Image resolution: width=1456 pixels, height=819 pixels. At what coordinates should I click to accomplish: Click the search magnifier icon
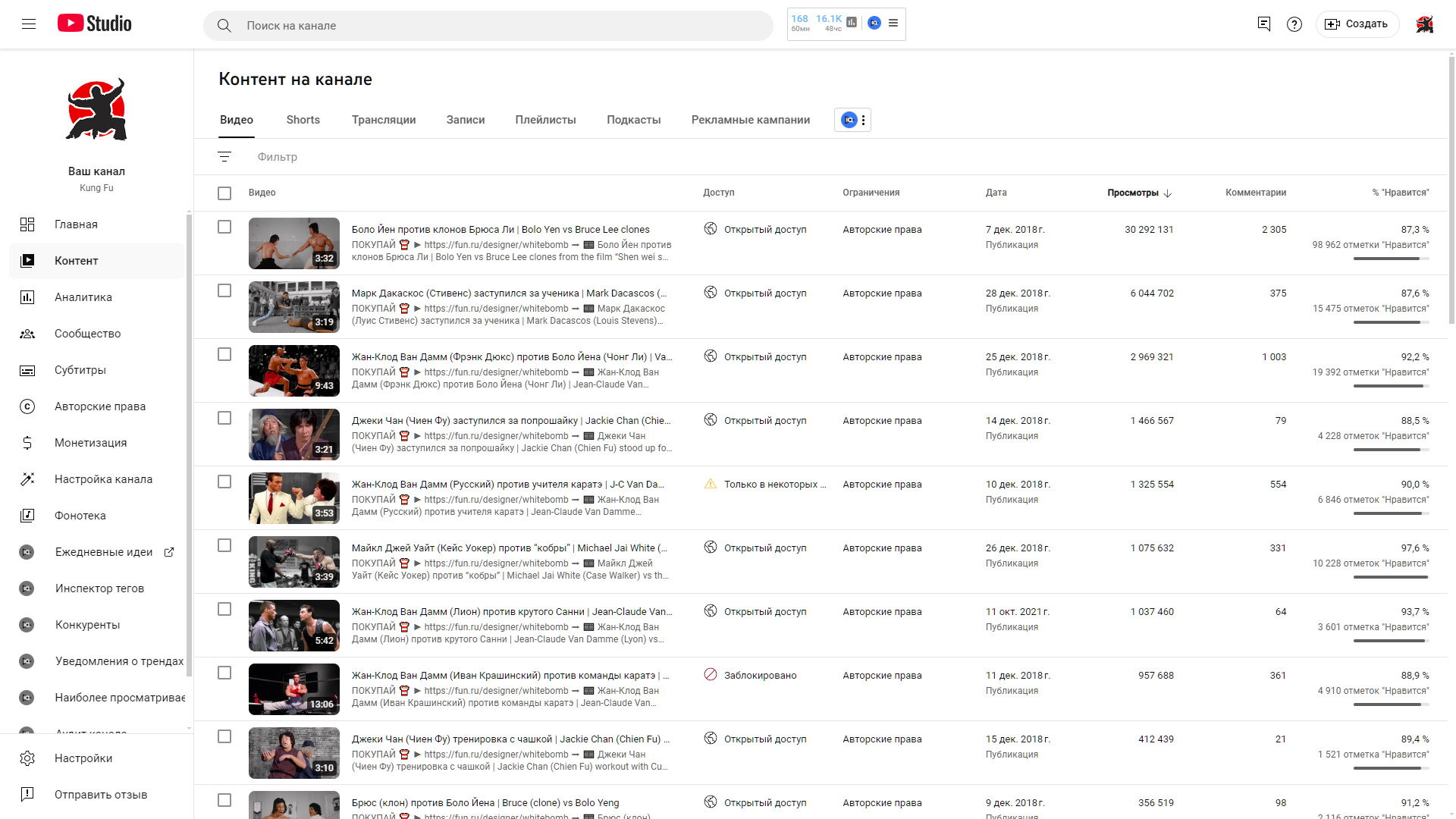pyautogui.click(x=224, y=26)
